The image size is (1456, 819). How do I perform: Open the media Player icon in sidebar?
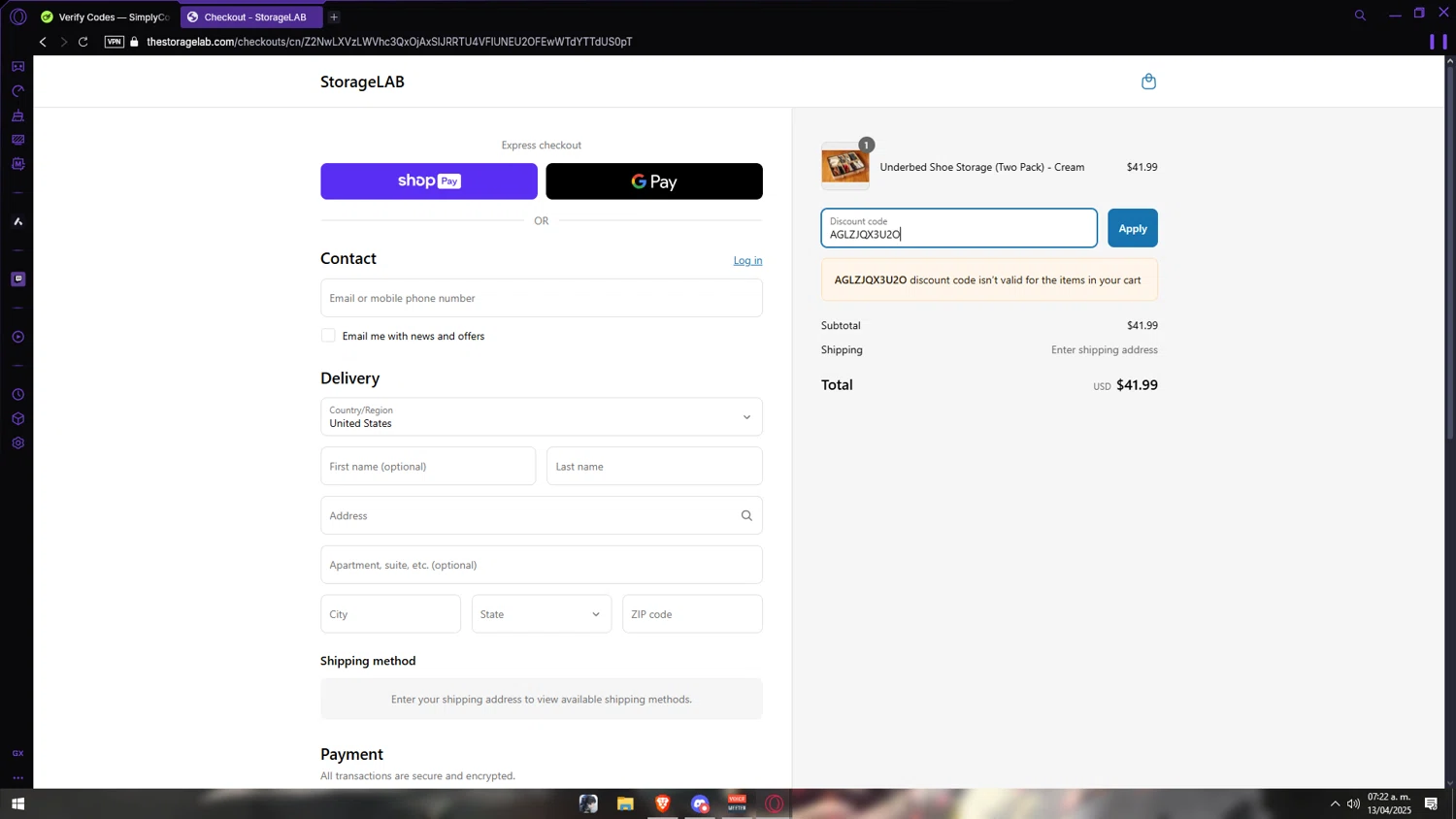pyautogui.click(x=17, y=338)
